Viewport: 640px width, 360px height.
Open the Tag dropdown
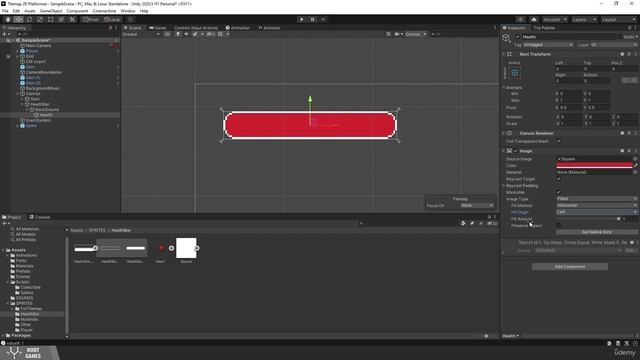coord(547,44)
